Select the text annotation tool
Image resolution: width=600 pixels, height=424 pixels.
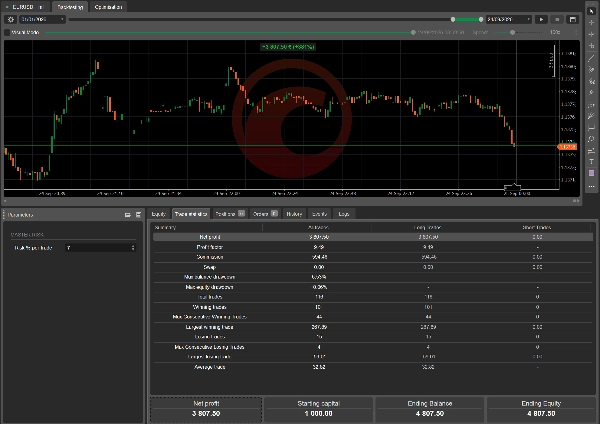point(591,162)
